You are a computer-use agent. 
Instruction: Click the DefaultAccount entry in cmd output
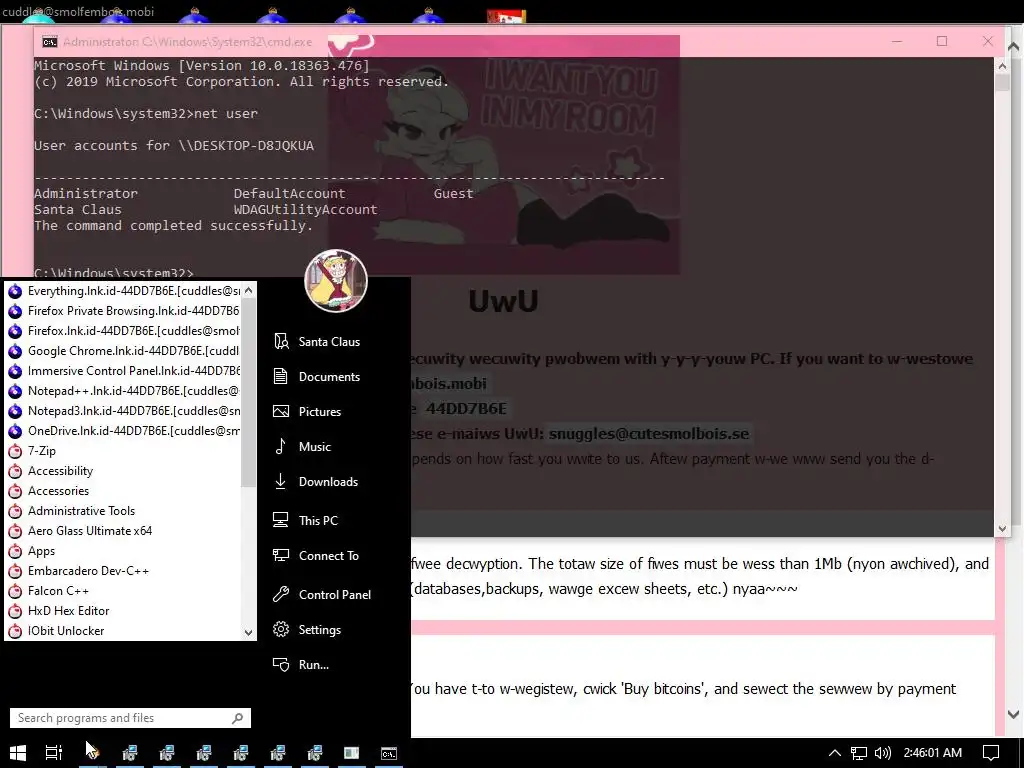pyautogui.click(x=289, y=193)
